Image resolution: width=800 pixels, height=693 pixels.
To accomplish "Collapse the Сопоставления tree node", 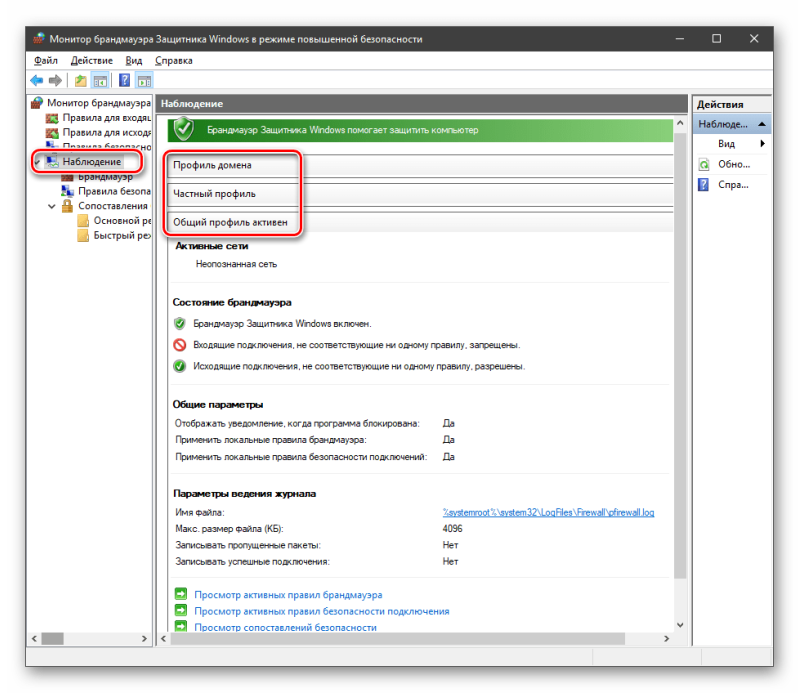I will pyautogui.click(x=52, y=206).
